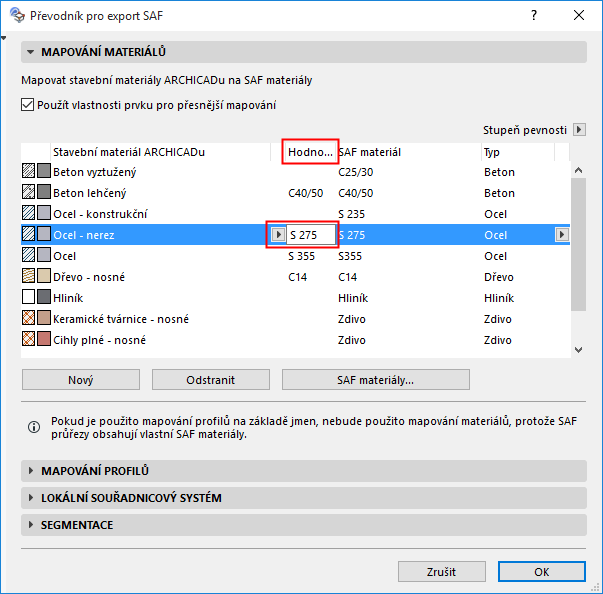Open value arrow popup left of S 275 field
The image size is (603, 594).
[278, 234]
